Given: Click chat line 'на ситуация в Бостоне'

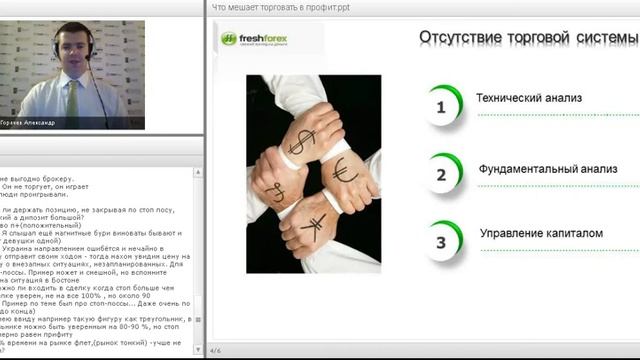Looking at the screenshot, I should pyautogui.click(x=40, y=280).
